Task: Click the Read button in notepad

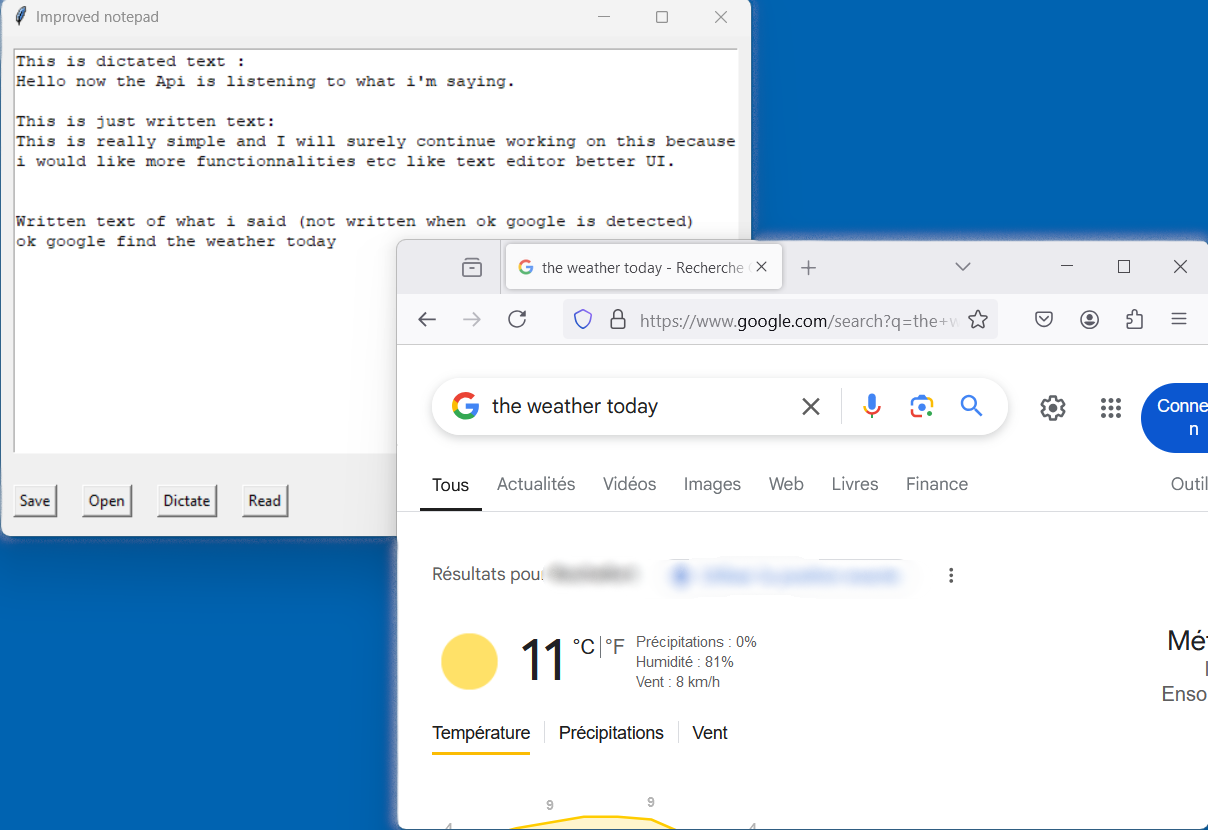Action: [265, 501]
